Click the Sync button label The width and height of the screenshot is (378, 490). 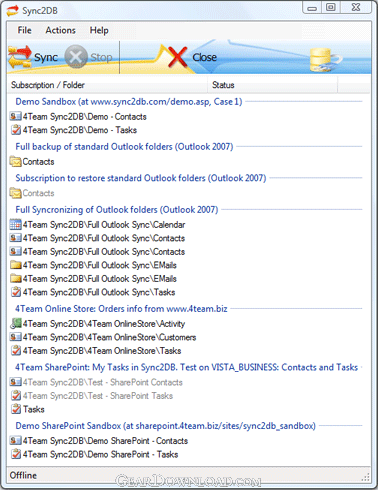[x=46, y=57]
